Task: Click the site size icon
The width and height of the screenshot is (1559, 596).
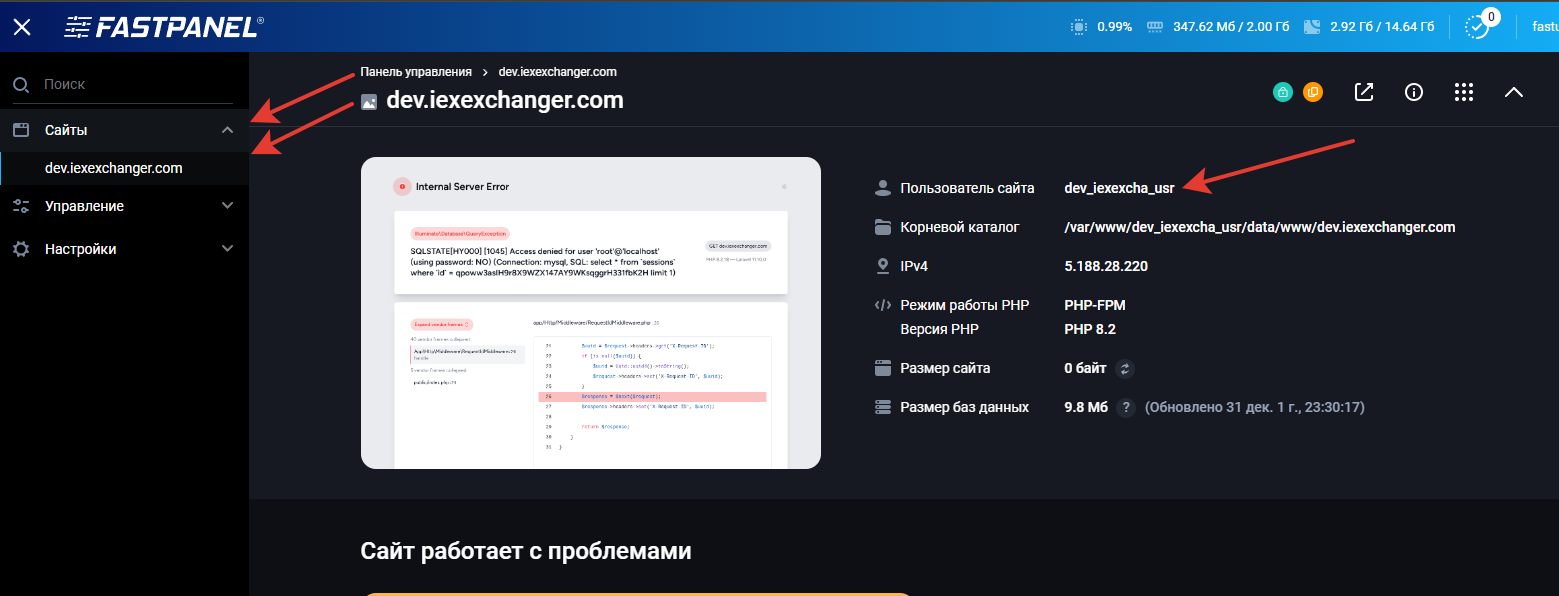Action: [x=882, y=368]
